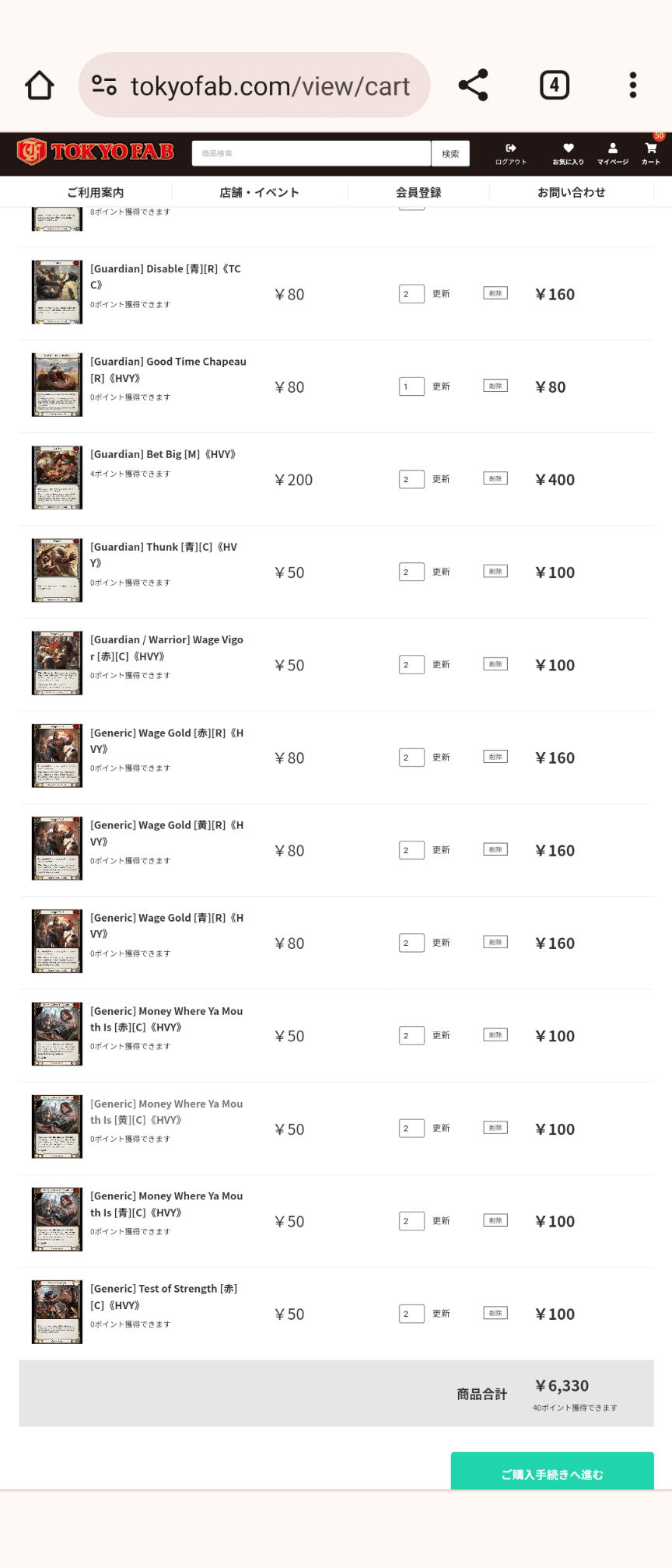Screen dimensions: 672x1568
Task: Open the favorites heart icon
Action: [x=568, y=153]
